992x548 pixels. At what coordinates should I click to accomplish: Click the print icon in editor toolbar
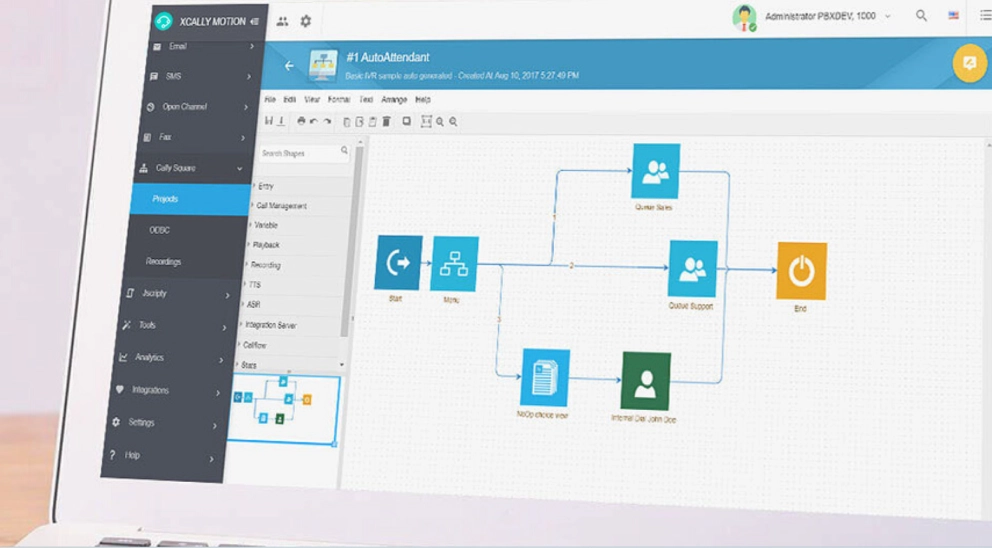(x=301, y=121)
